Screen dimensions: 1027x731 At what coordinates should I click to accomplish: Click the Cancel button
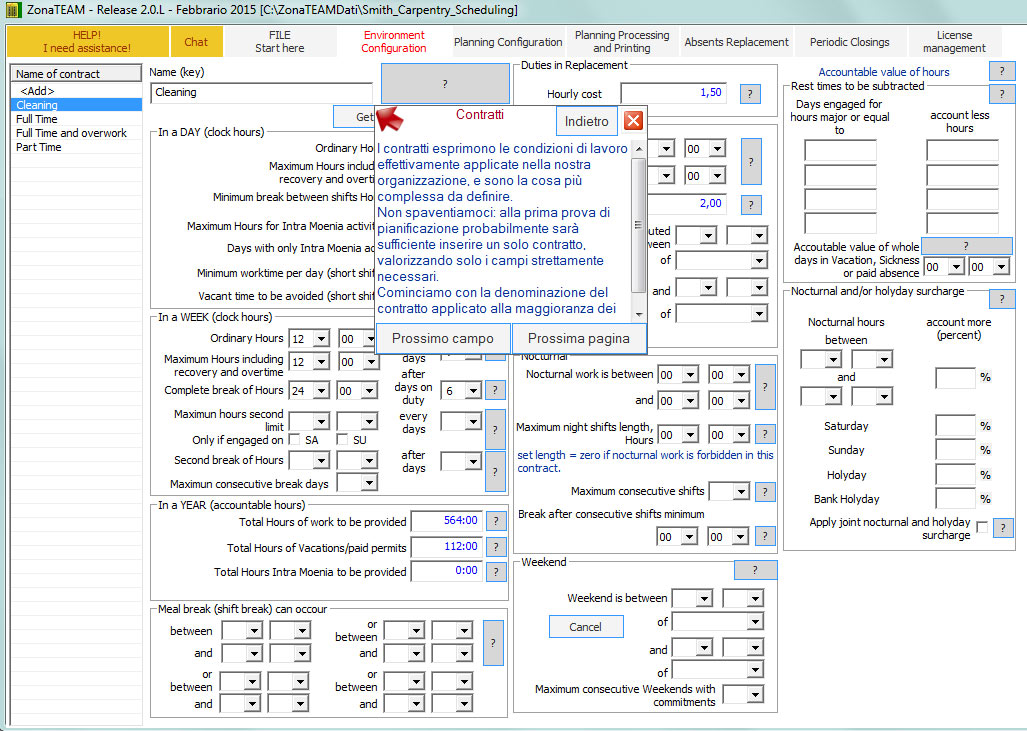(586, 626)
